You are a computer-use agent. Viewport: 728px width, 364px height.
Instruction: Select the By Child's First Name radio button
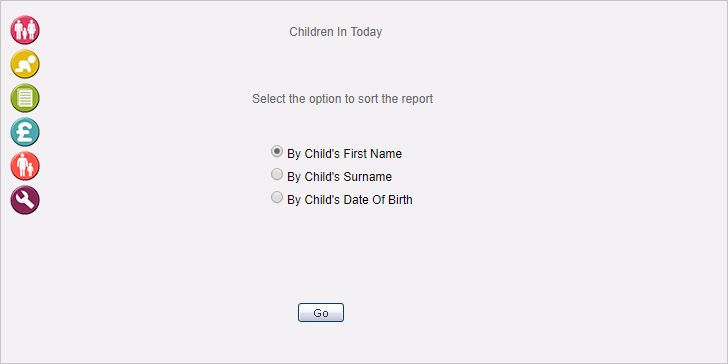coord(277,151)
